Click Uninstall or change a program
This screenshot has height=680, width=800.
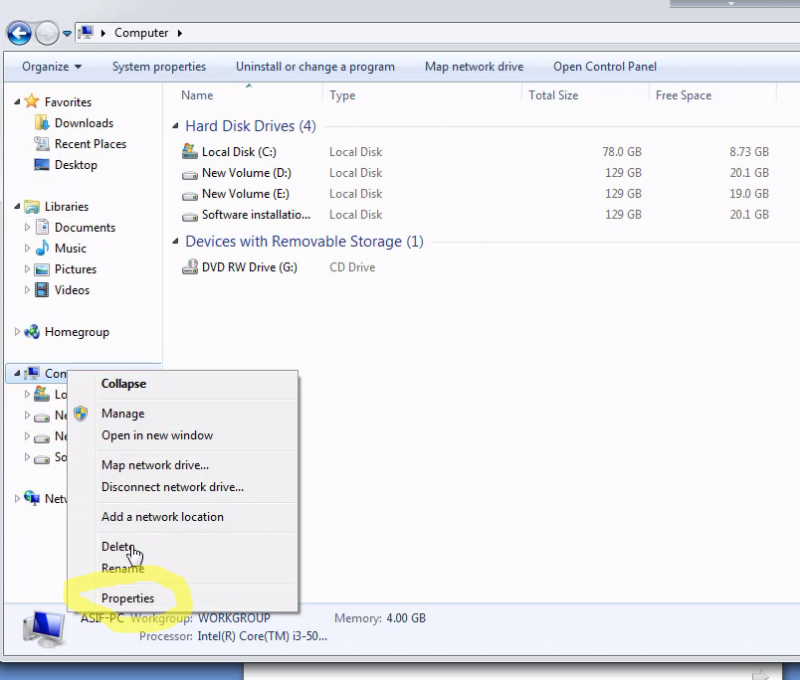315,67
